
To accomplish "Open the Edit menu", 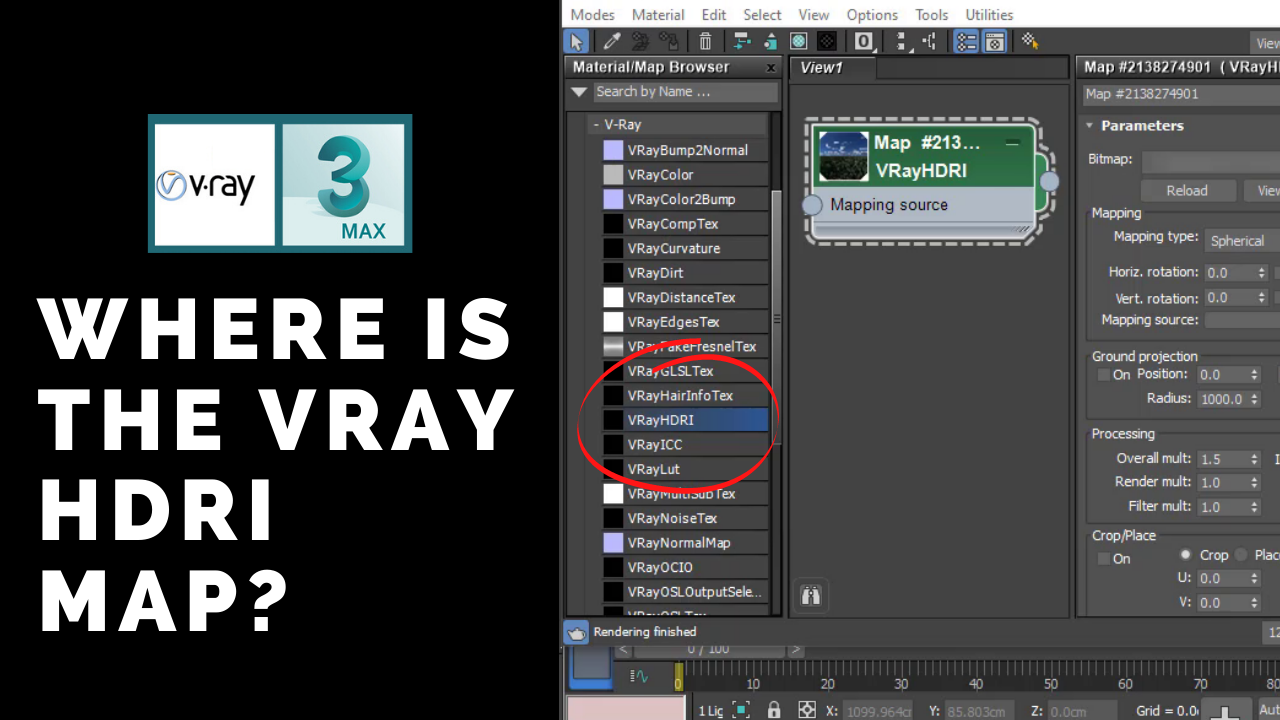I will pyautogui.click(x=714, y=15).
